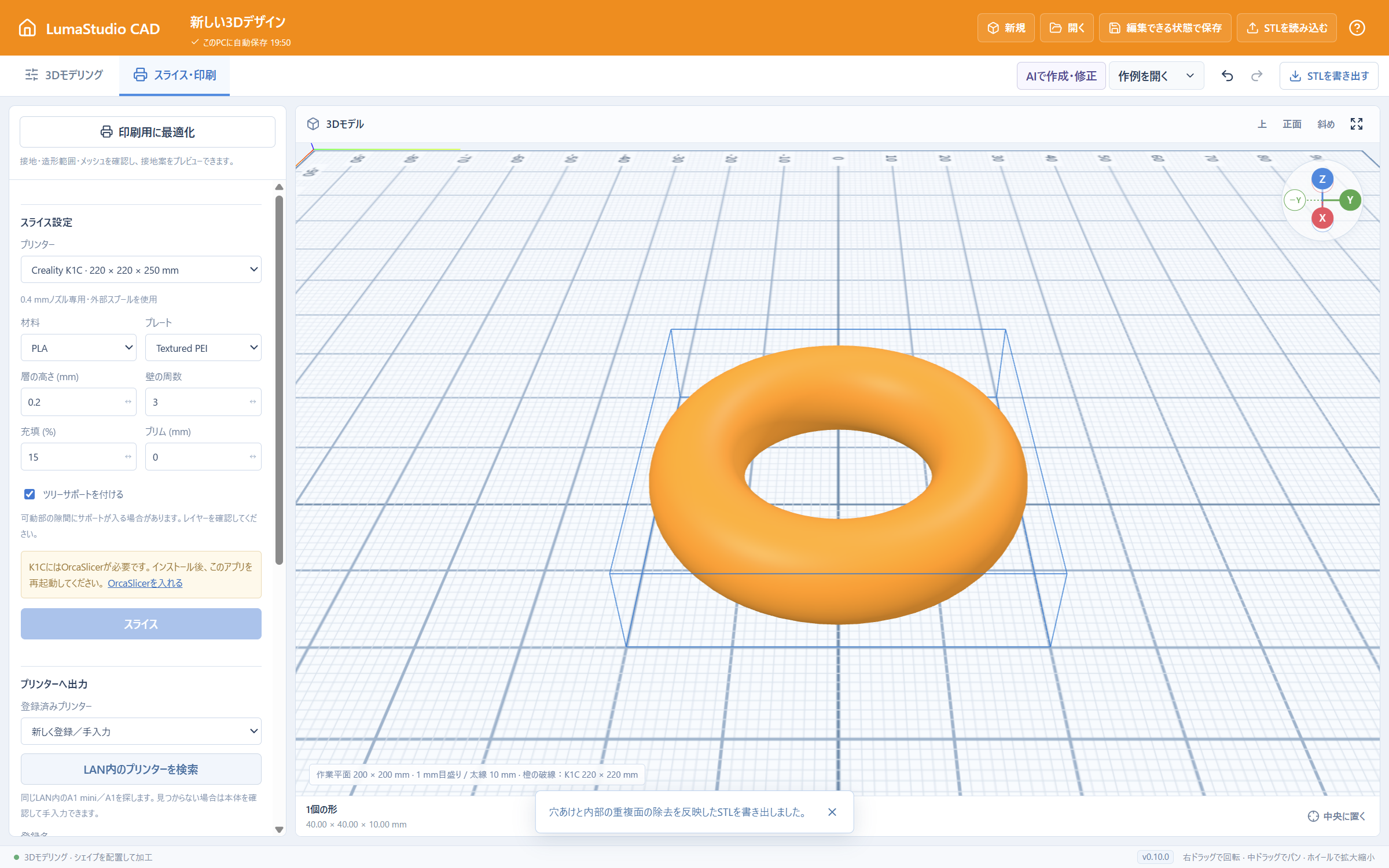Open a file with 開く button

pyautogui.click(x=1067, y=28)
